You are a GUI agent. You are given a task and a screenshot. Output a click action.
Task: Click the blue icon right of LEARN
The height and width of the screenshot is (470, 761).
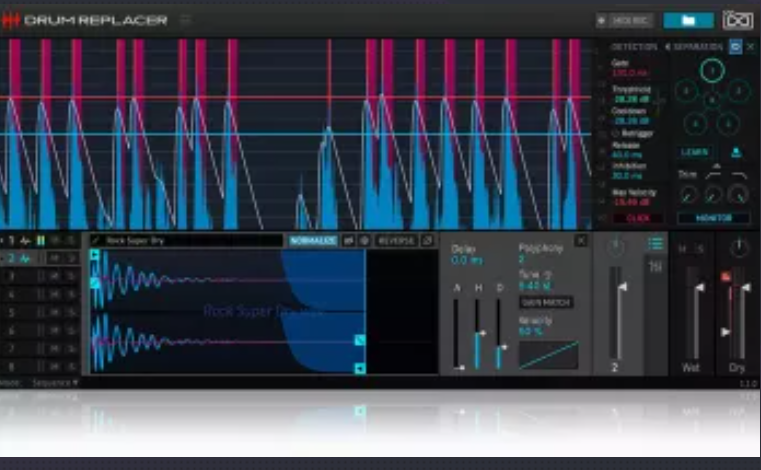coord(736,152)
